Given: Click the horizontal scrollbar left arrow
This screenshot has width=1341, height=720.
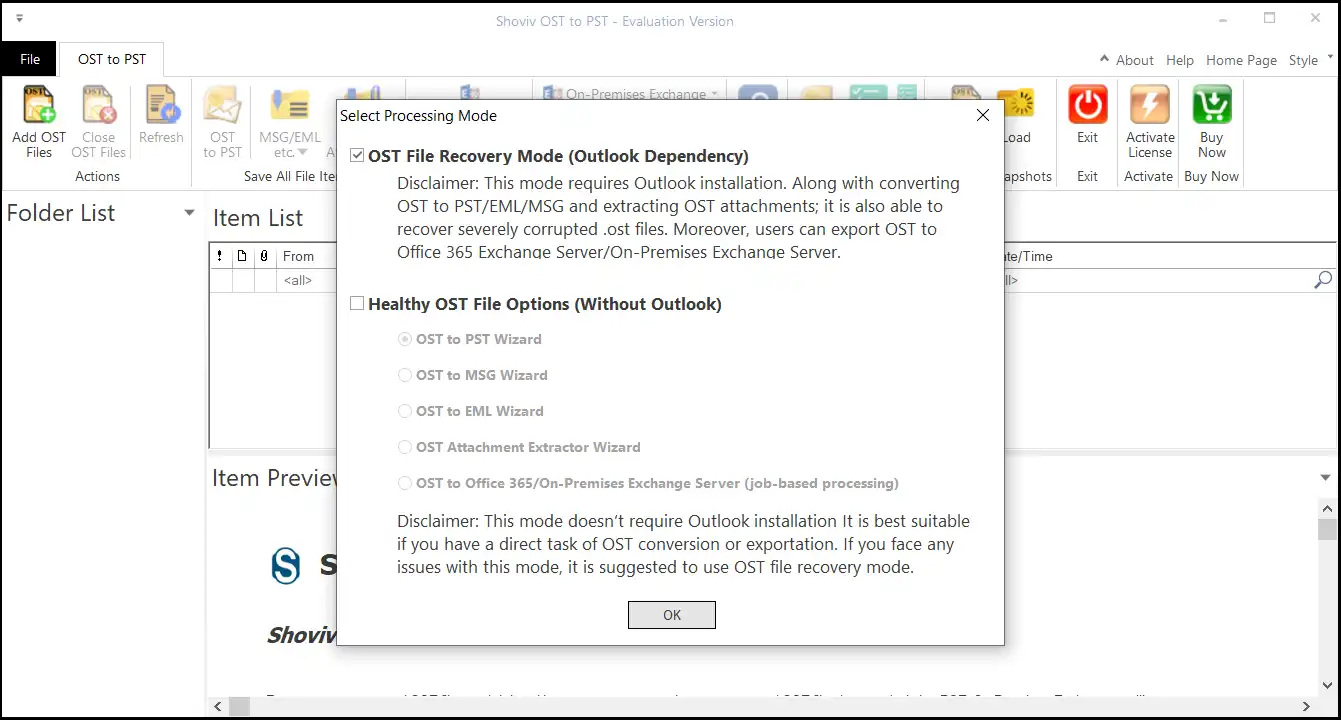Looking at the screenshot, I should pos(220,707).
